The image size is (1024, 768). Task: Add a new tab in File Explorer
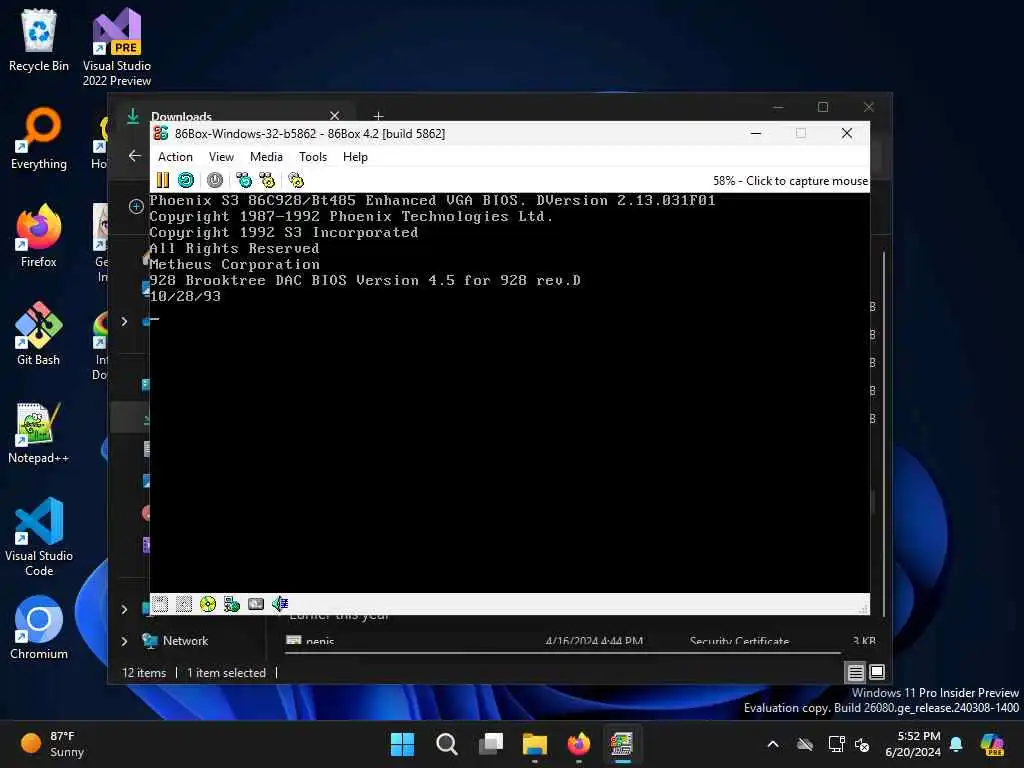(378, 116)
